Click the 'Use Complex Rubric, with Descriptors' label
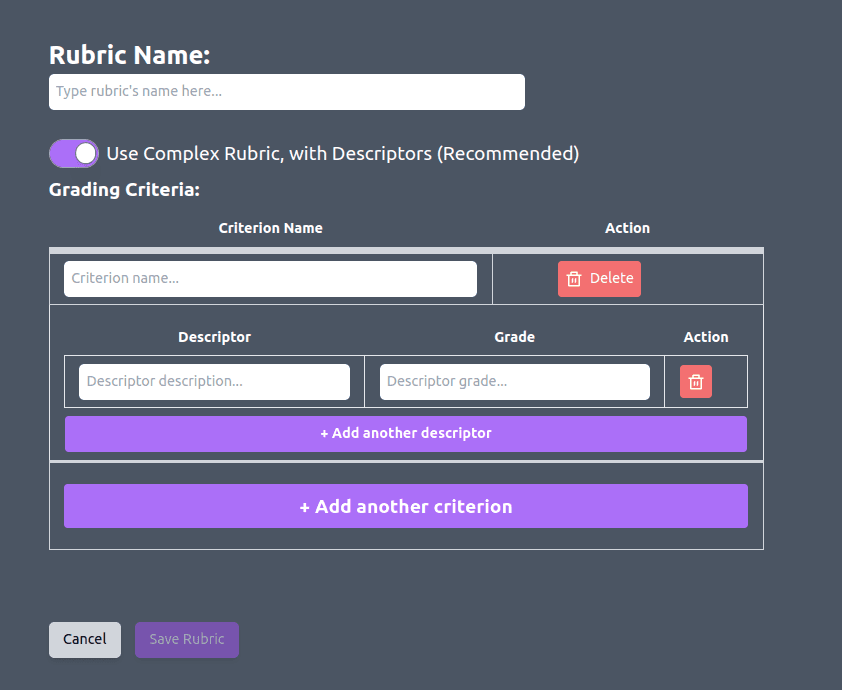Image resolution: width=842 pixels, height=690 pixels. (342, 154)
